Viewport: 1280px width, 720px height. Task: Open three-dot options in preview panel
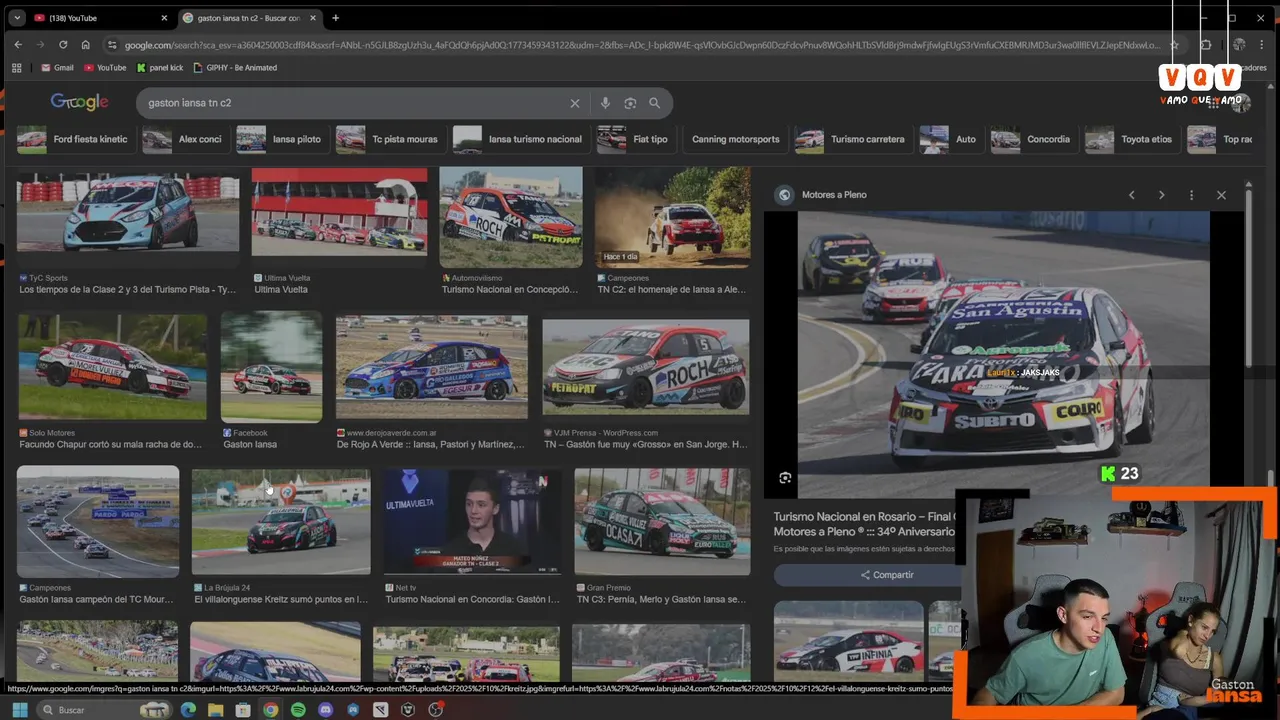[1191, 195]
